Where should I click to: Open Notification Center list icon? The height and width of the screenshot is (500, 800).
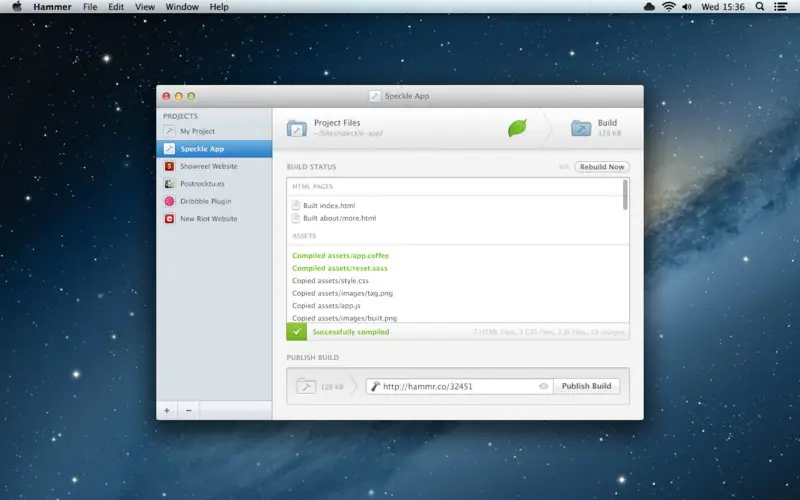(780, 7)
